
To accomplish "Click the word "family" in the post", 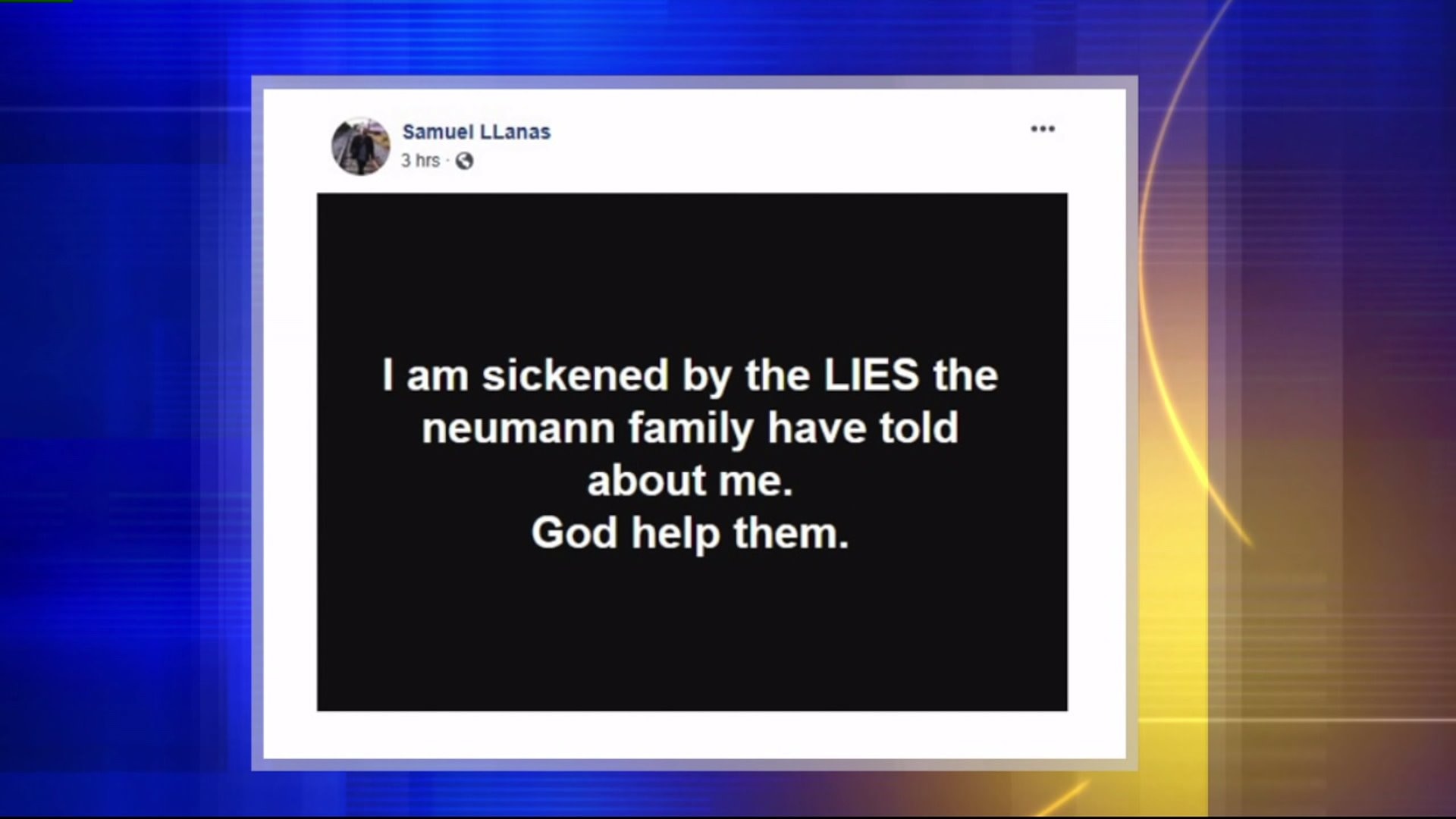I will click(x=692, y=431).
